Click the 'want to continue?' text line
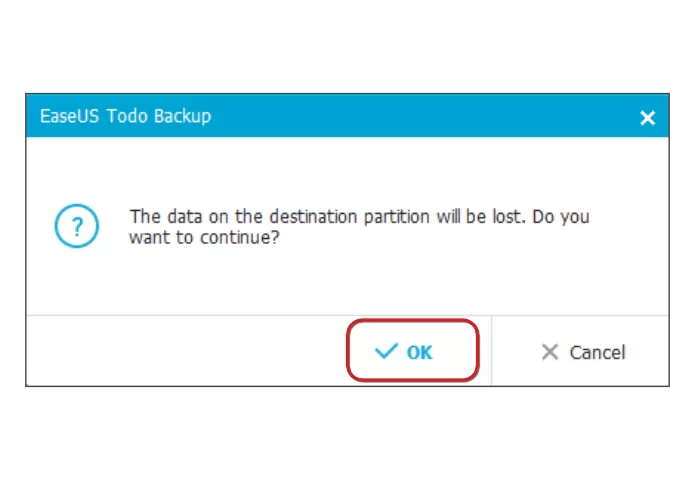The height and width of the screenshot is (480, 695). coord(203,239)
